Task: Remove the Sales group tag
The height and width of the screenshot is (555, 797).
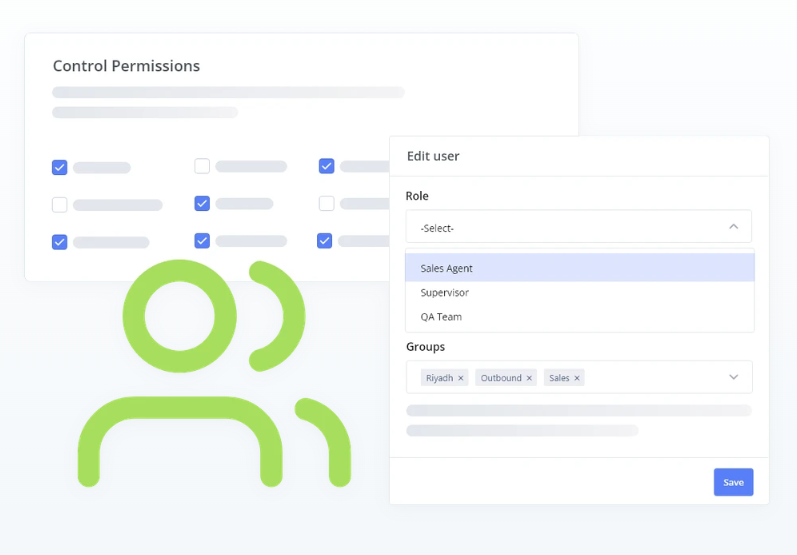Action: click(577, 378)
